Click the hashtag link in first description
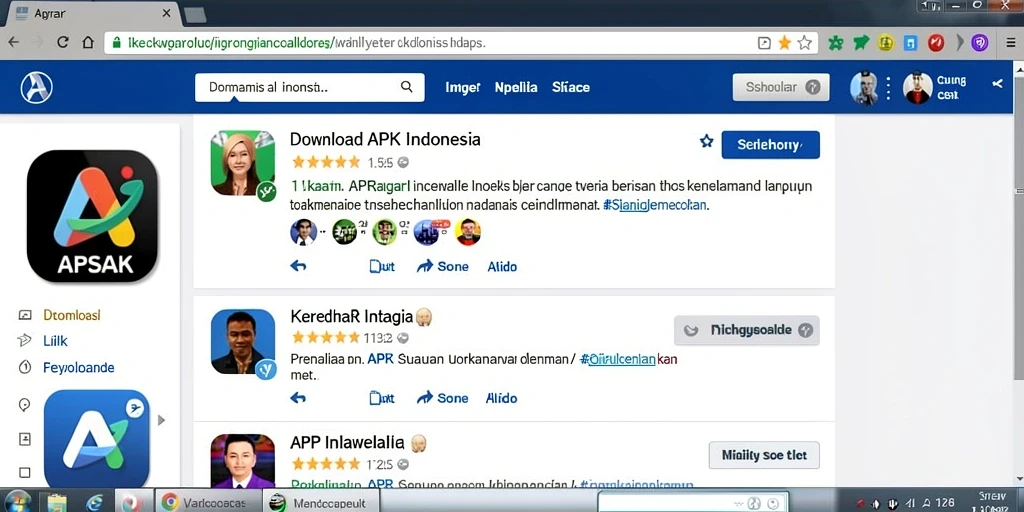The height and width of the screenshot is (512, 1024). (x=655, y=204)
